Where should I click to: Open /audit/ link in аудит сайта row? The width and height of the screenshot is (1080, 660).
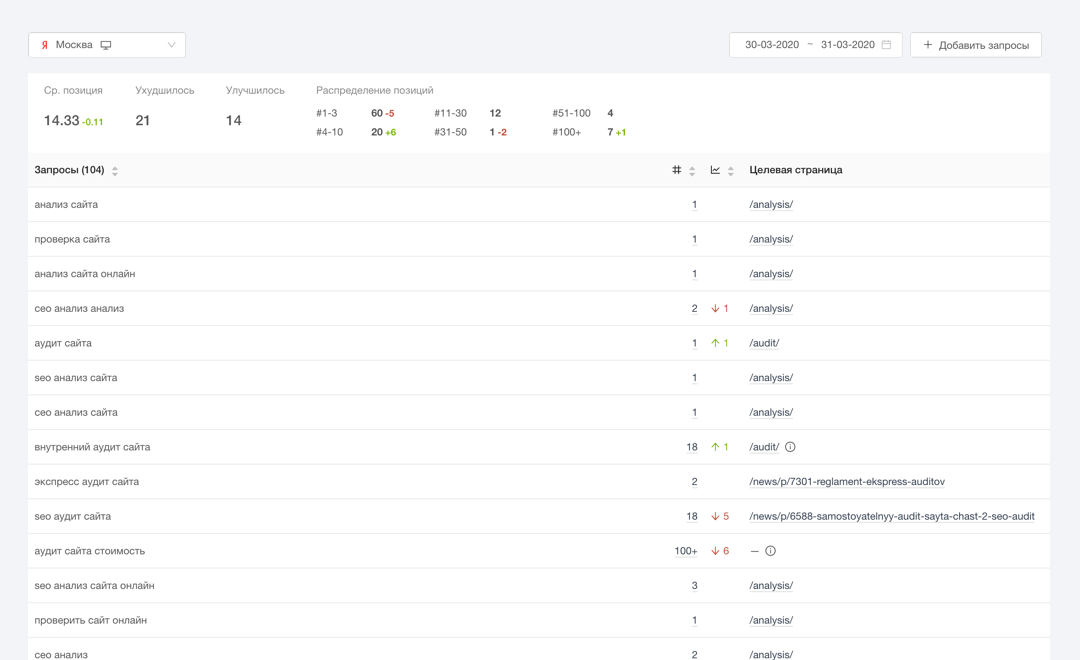pos(764,343)
